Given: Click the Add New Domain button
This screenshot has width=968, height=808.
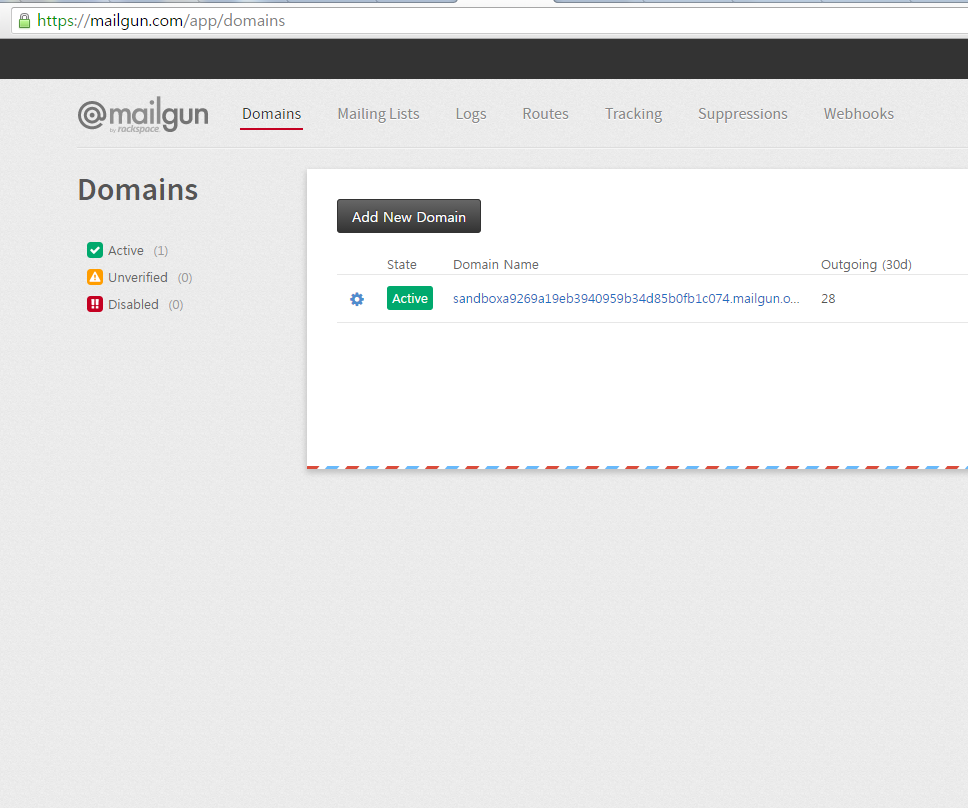Looking at the screenshot, I should pos(409,216).
